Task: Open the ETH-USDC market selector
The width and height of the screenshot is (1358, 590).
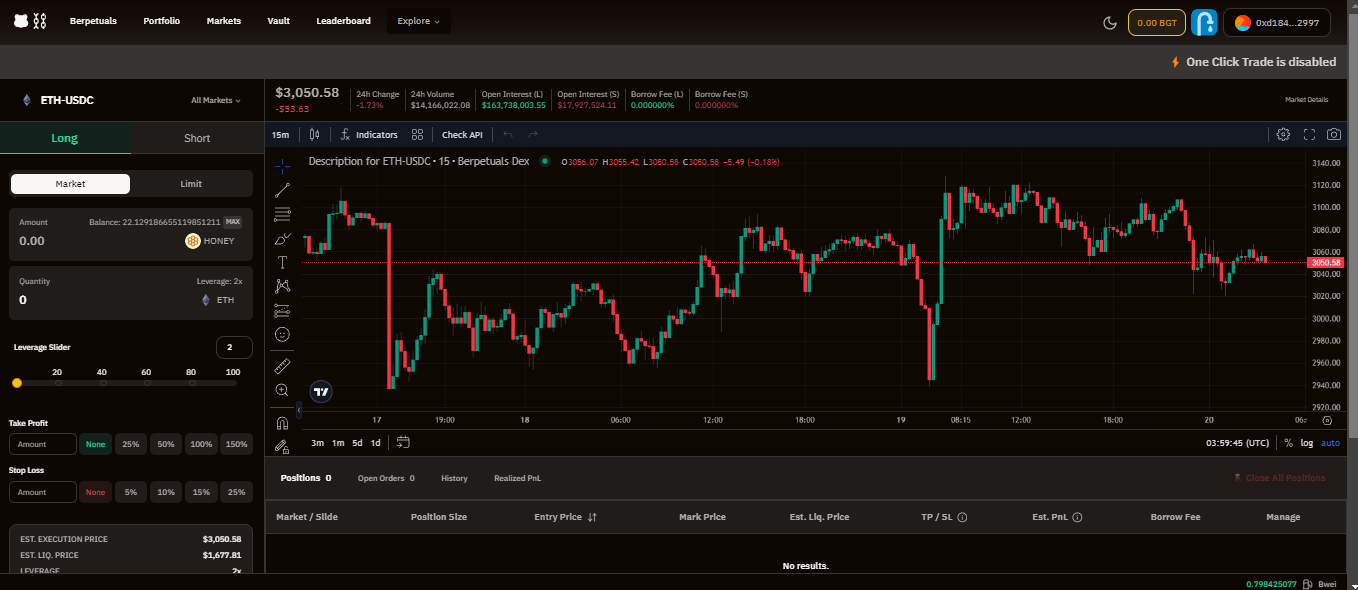Action: [58, 100]
